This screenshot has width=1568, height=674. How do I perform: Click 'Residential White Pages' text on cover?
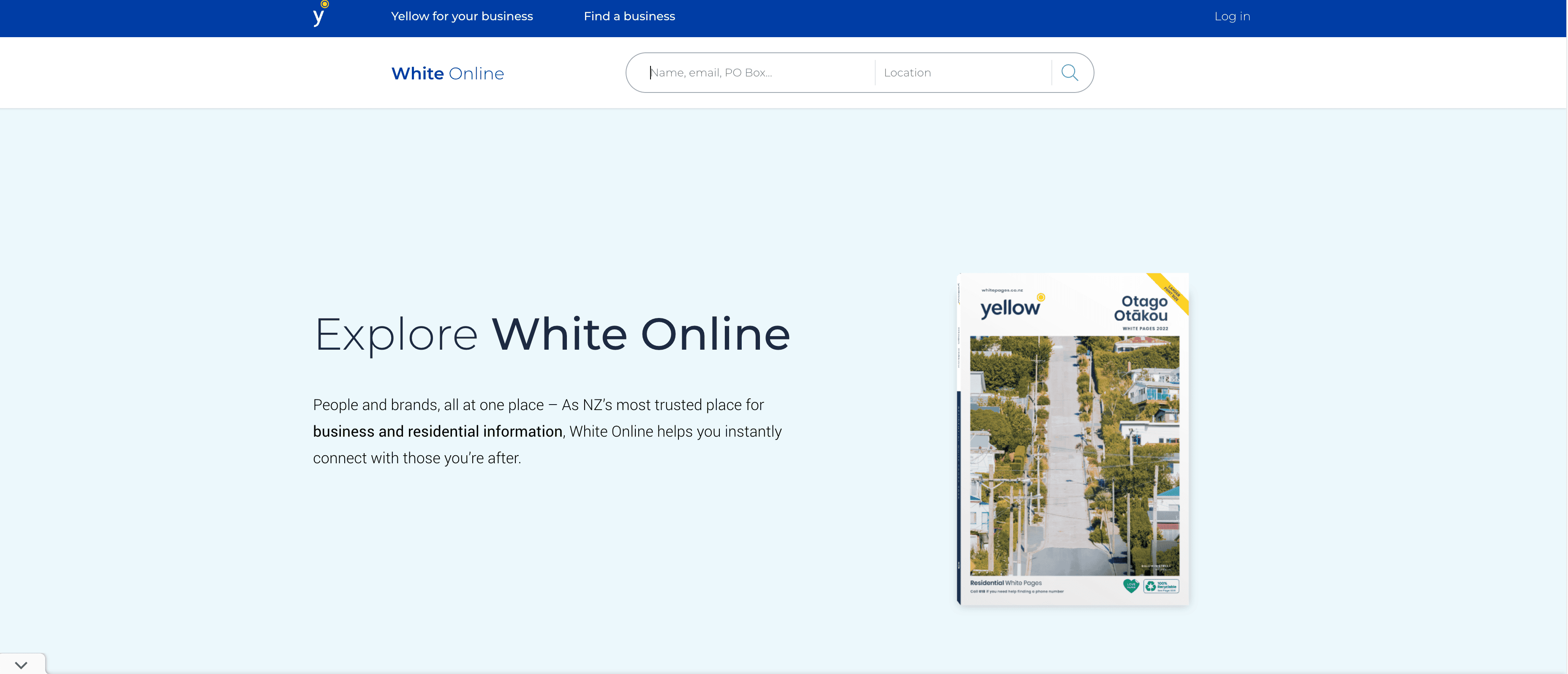click(x=1006, y=583)
